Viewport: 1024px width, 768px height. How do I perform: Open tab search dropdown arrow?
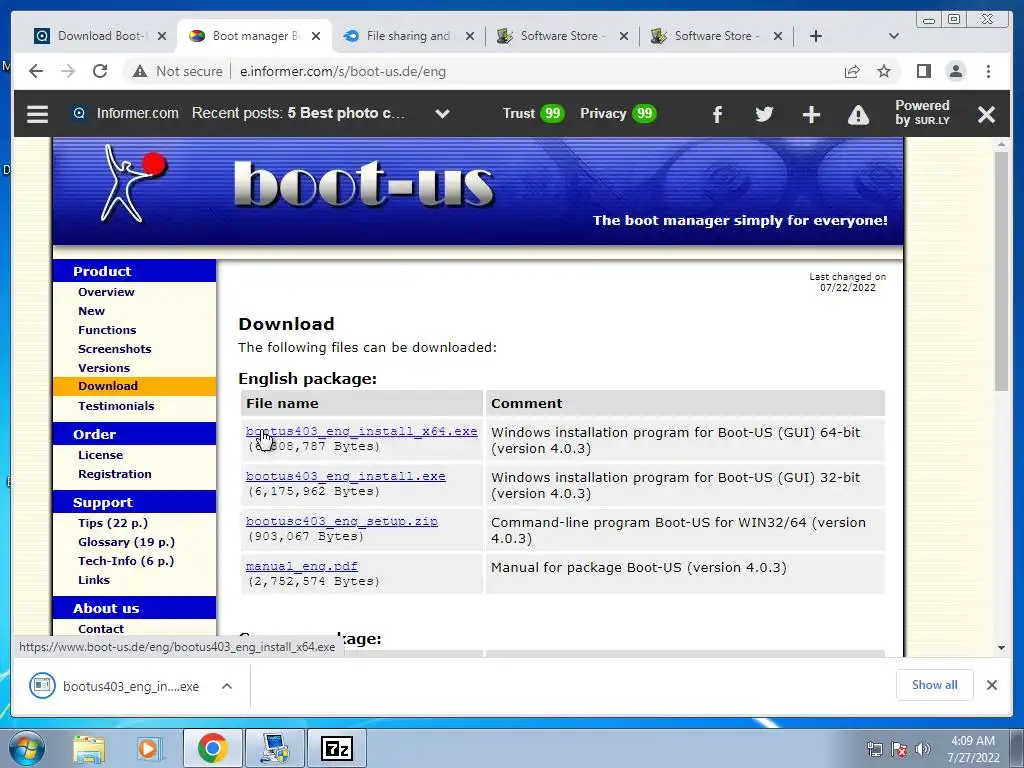[894, 36]
